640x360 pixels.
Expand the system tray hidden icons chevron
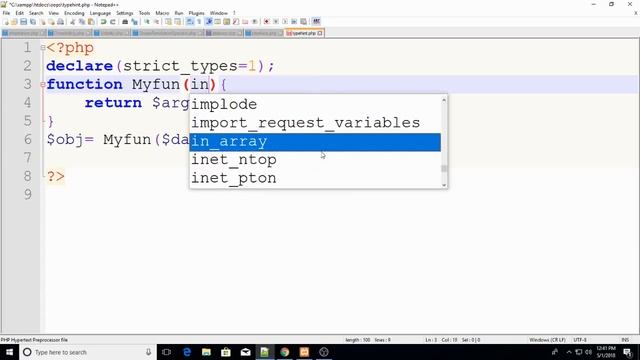coord(569,352)
